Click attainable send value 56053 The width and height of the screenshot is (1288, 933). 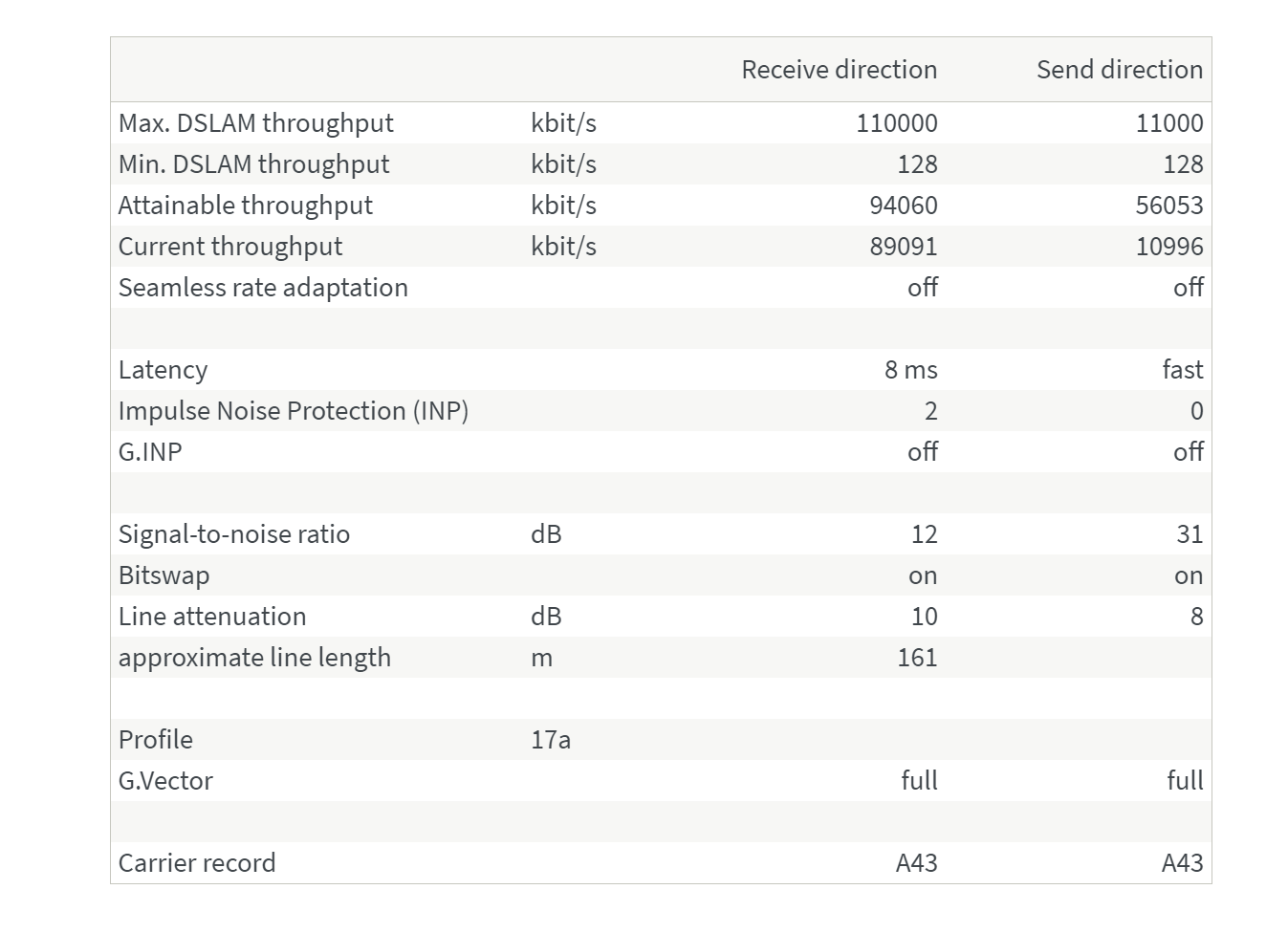[x=1169, y=206]
